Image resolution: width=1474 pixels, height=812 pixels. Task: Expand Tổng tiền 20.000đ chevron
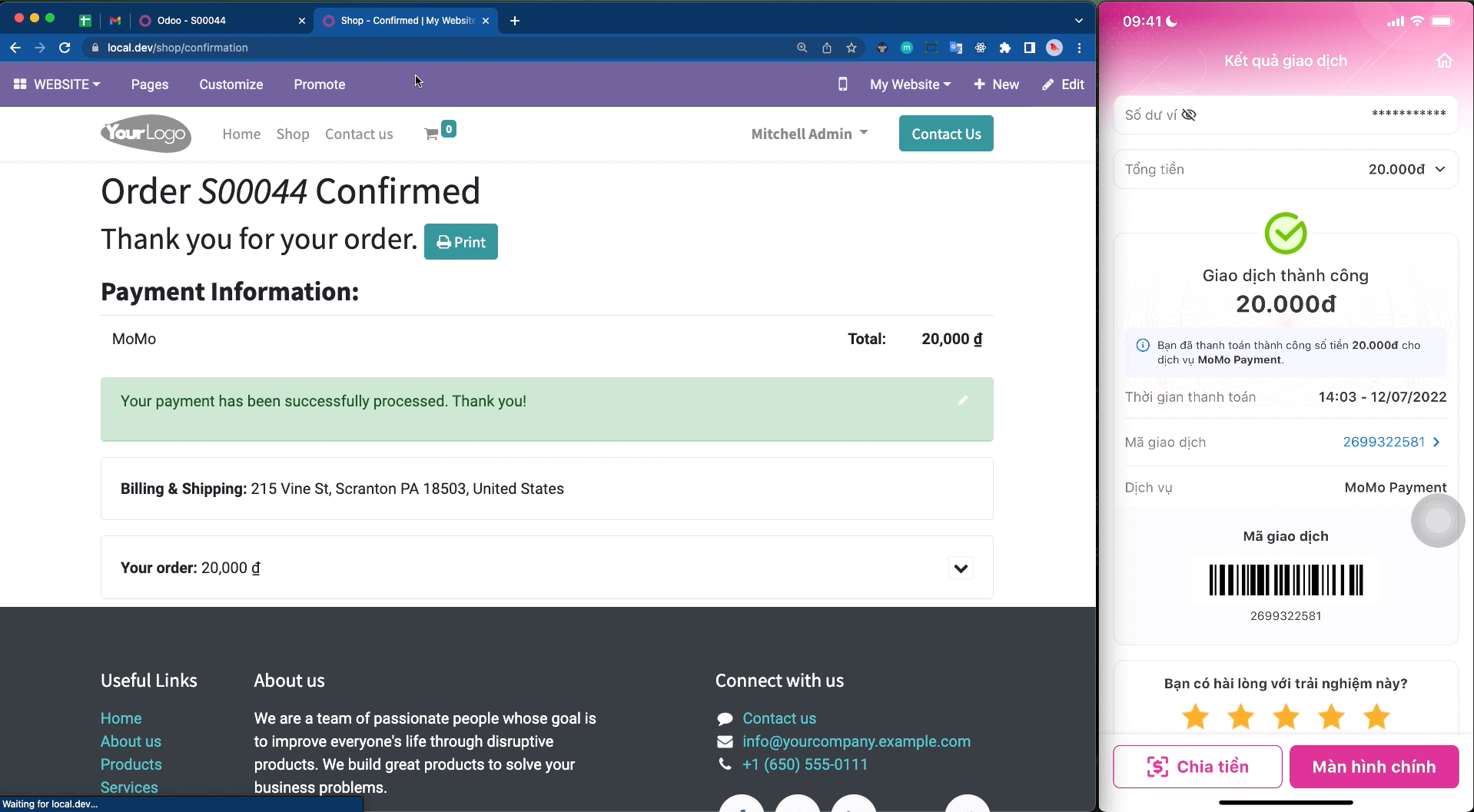pyautogui.click(x=1440, y=169)
